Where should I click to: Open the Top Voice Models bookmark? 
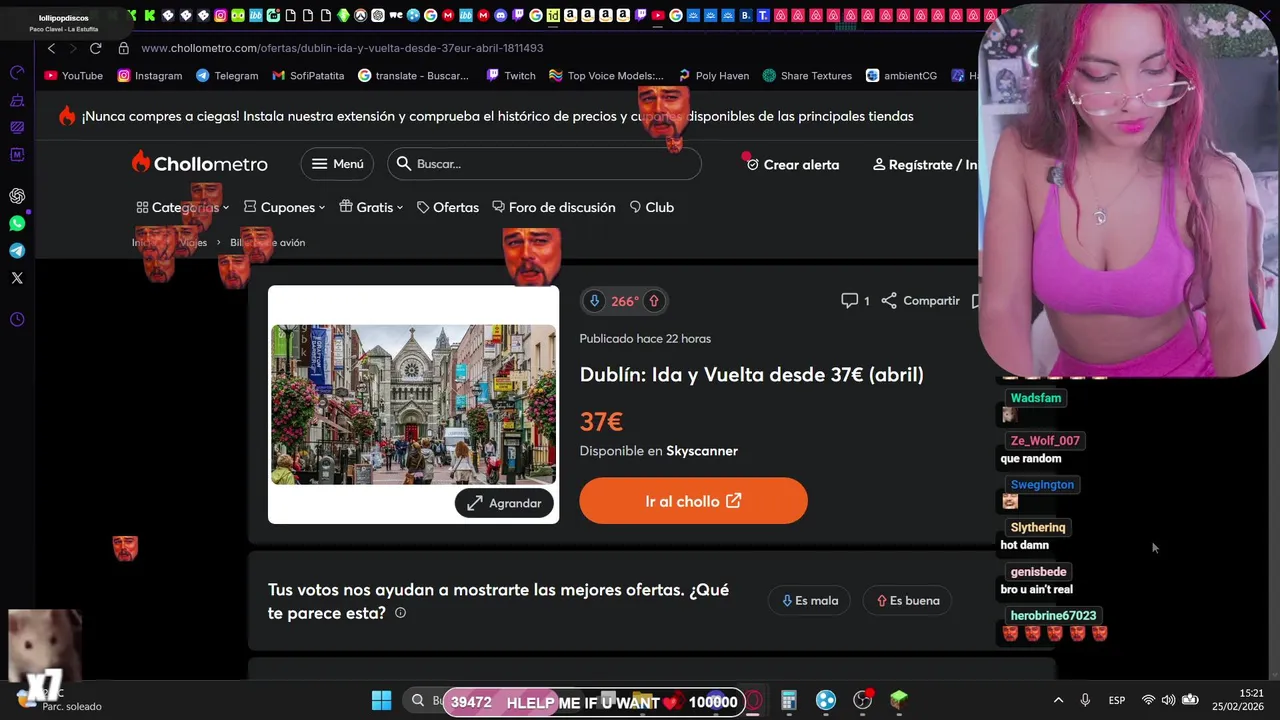coord(606,75)
